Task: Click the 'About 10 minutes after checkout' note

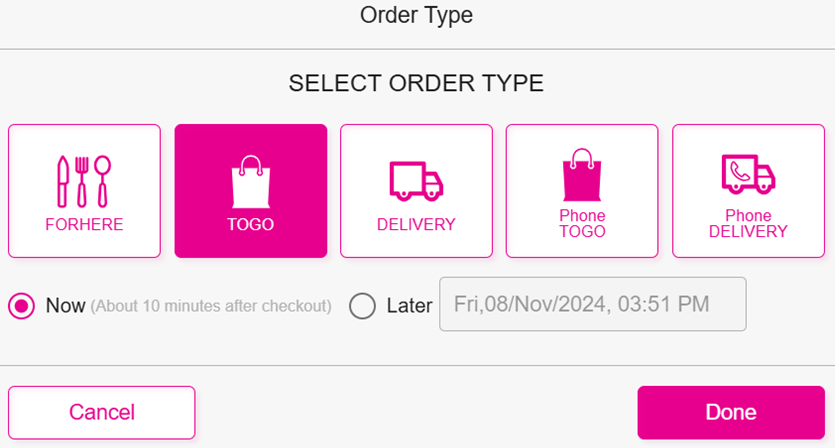Action: click(x=211, y=306)
